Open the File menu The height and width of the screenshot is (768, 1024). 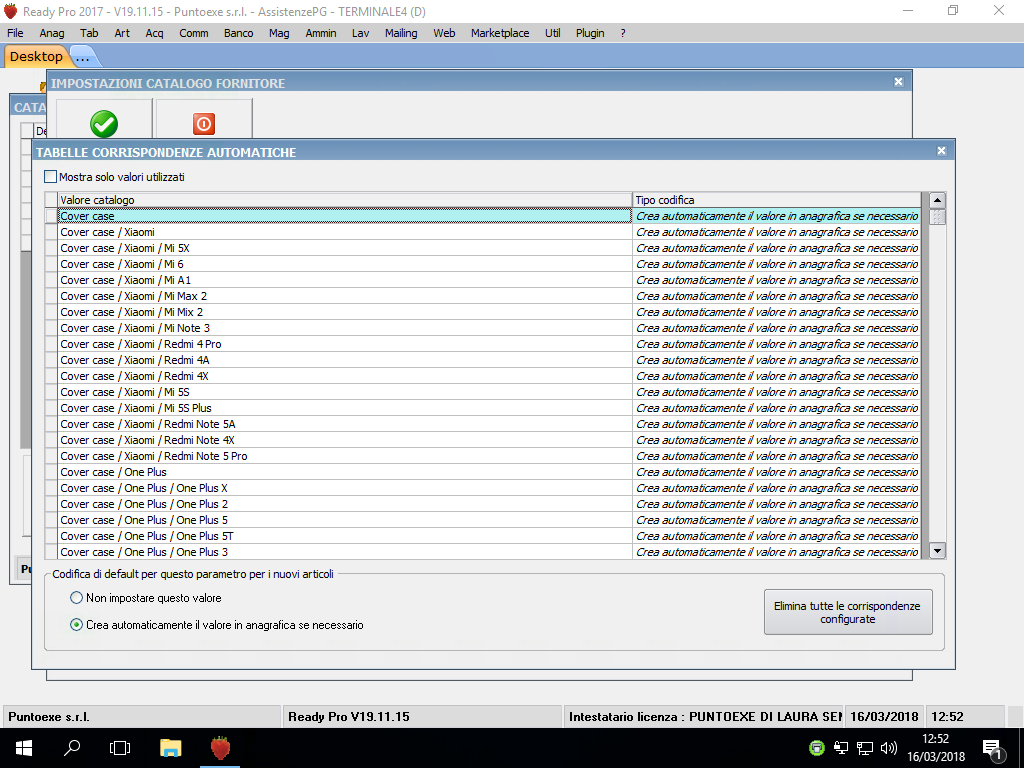click(x=15, y=33)
